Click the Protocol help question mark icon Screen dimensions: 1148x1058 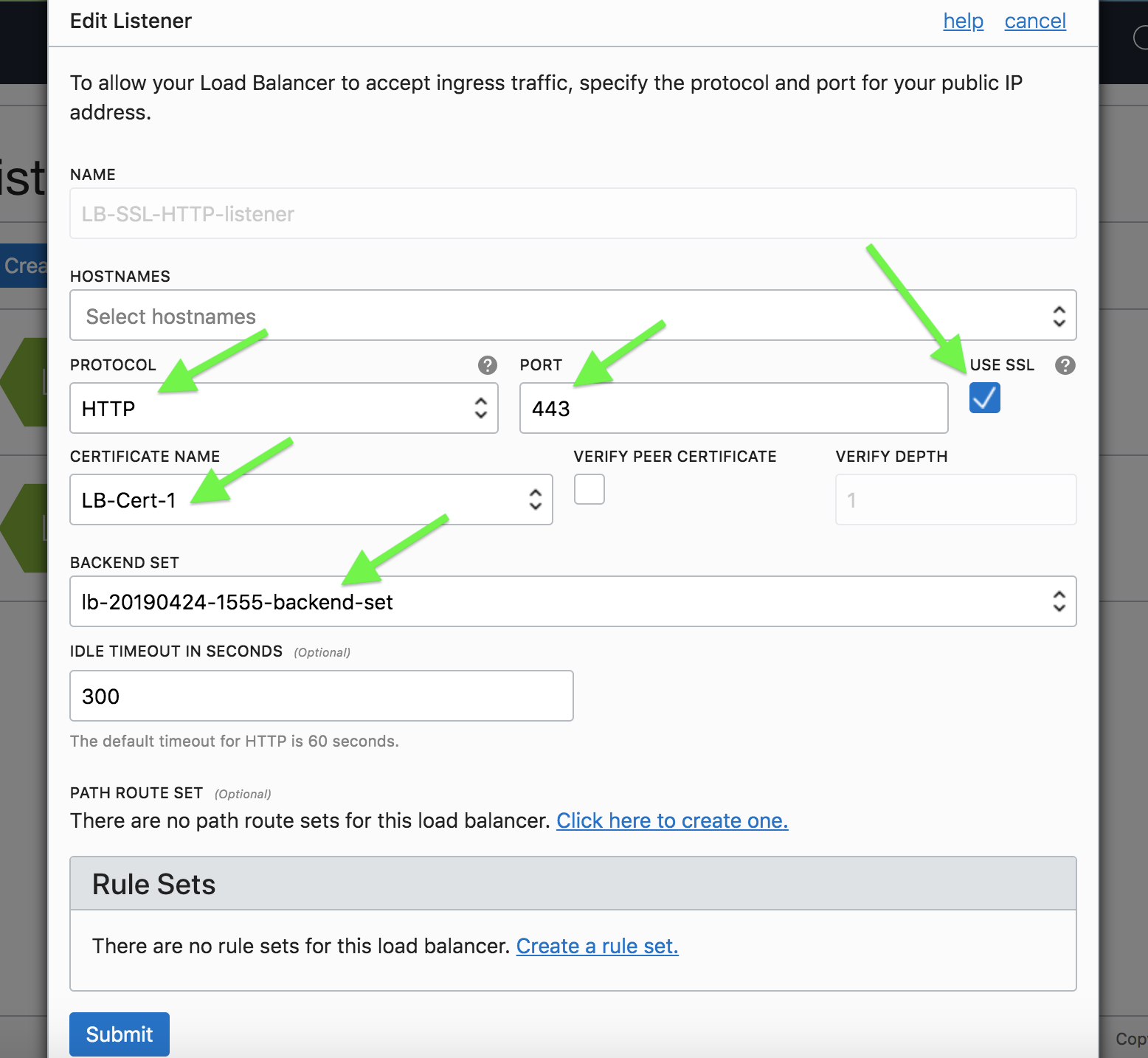pyautogui.click(x=487, y=365)
